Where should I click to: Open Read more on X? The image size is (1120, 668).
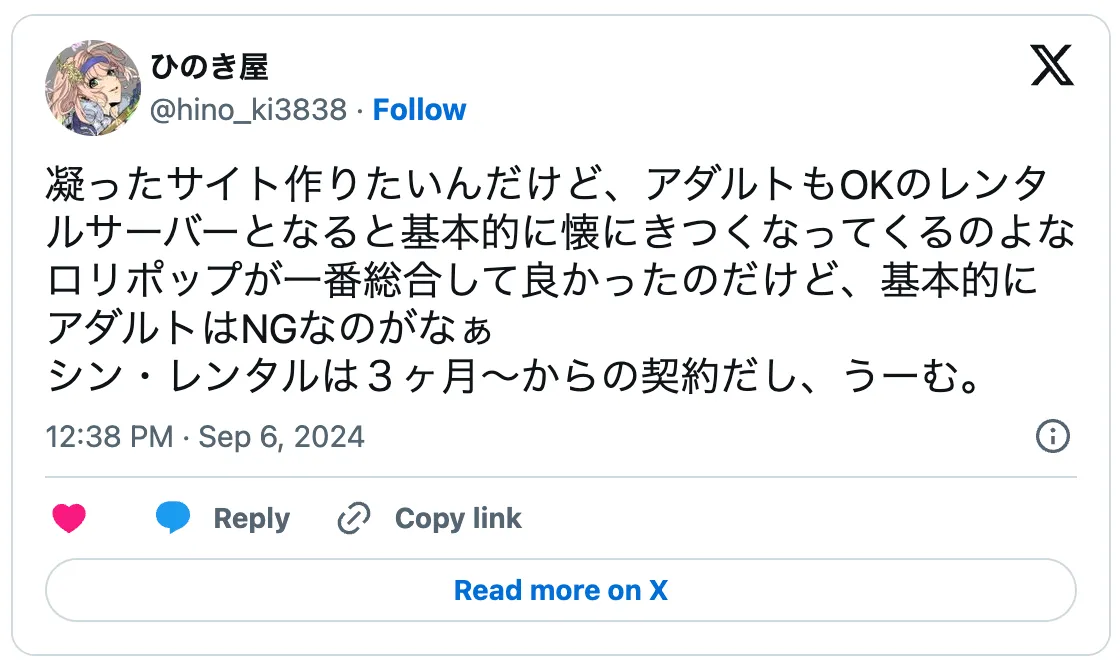(560, 590)
